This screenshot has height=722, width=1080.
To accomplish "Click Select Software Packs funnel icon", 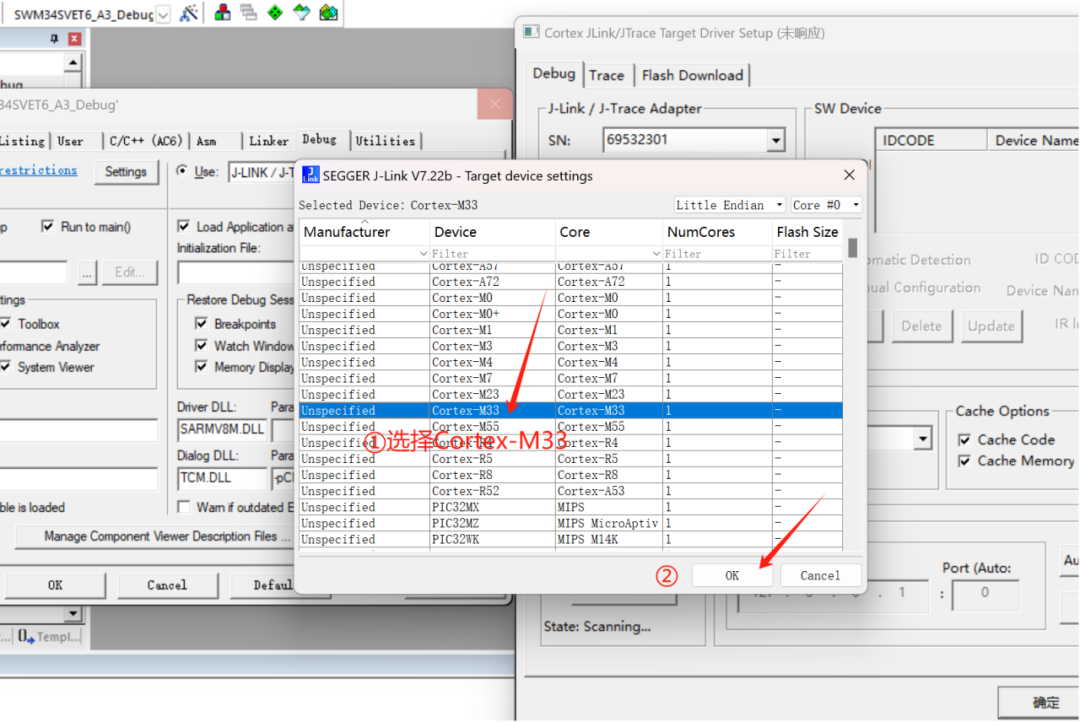I will 302,12.
